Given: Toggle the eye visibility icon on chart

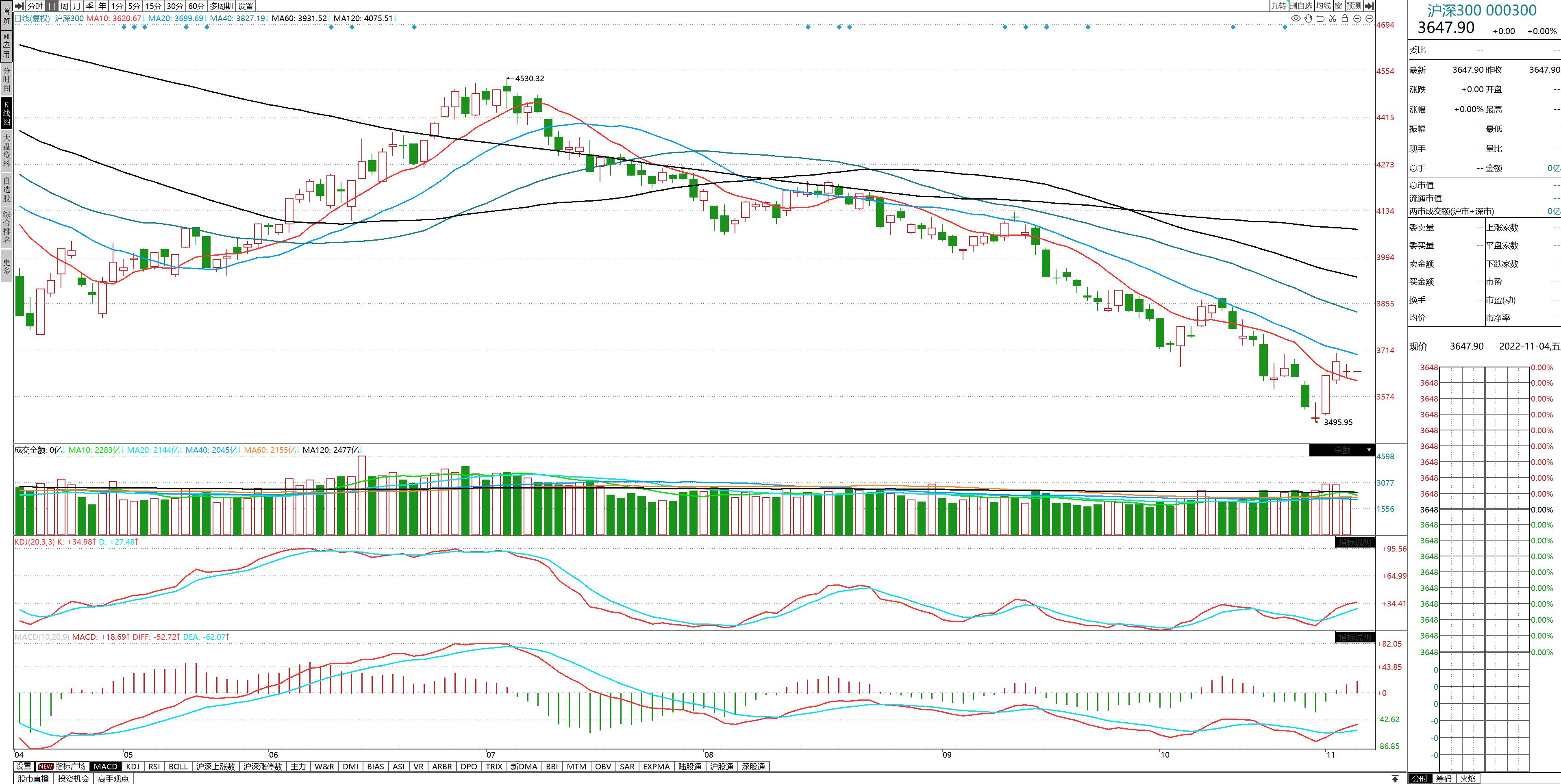Looking at the screenshot, I should pyautogui.click(x=1296, y=19).
